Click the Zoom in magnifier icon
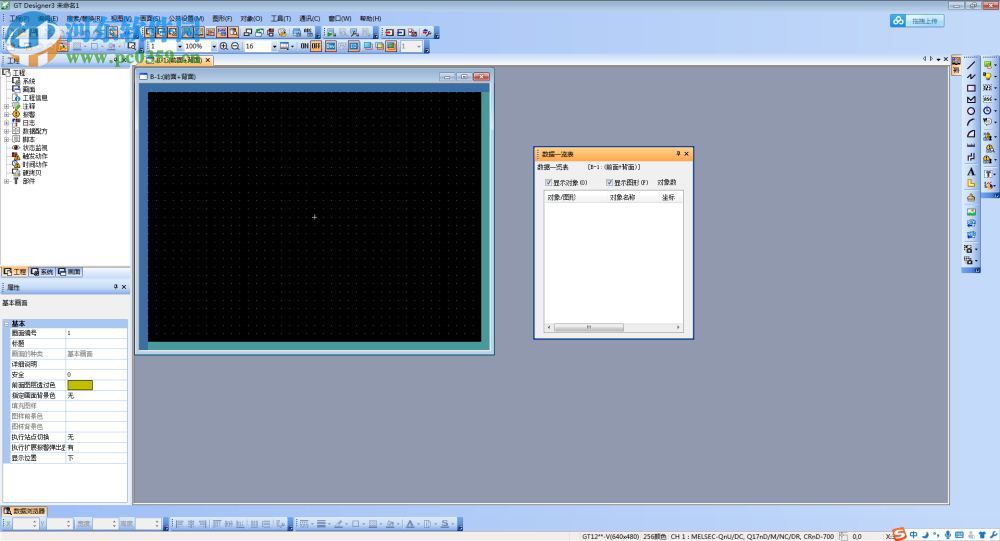1000x541 pixels. [224, 46]
